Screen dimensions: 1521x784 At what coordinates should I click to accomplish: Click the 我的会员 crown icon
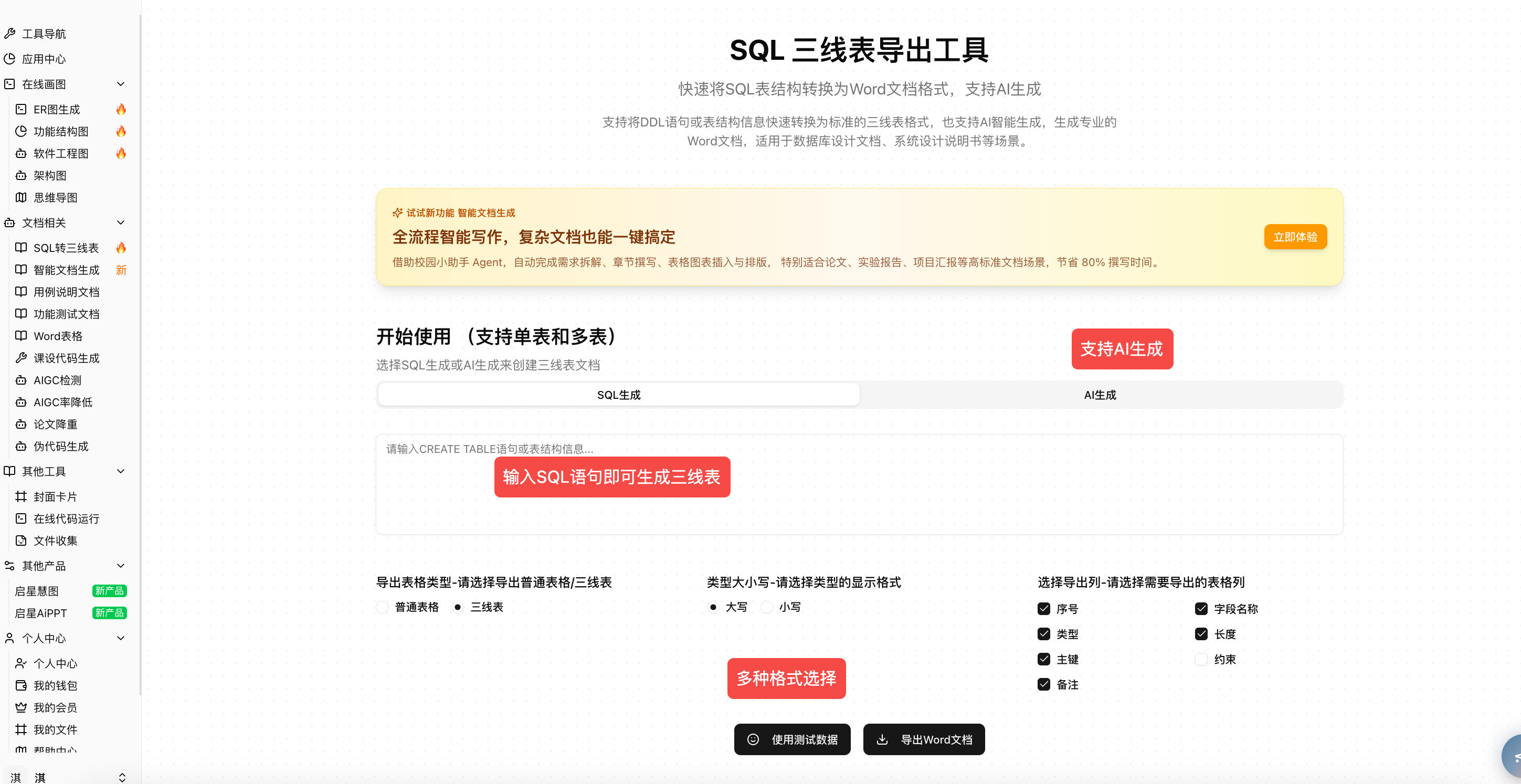(x=20, y=707)
